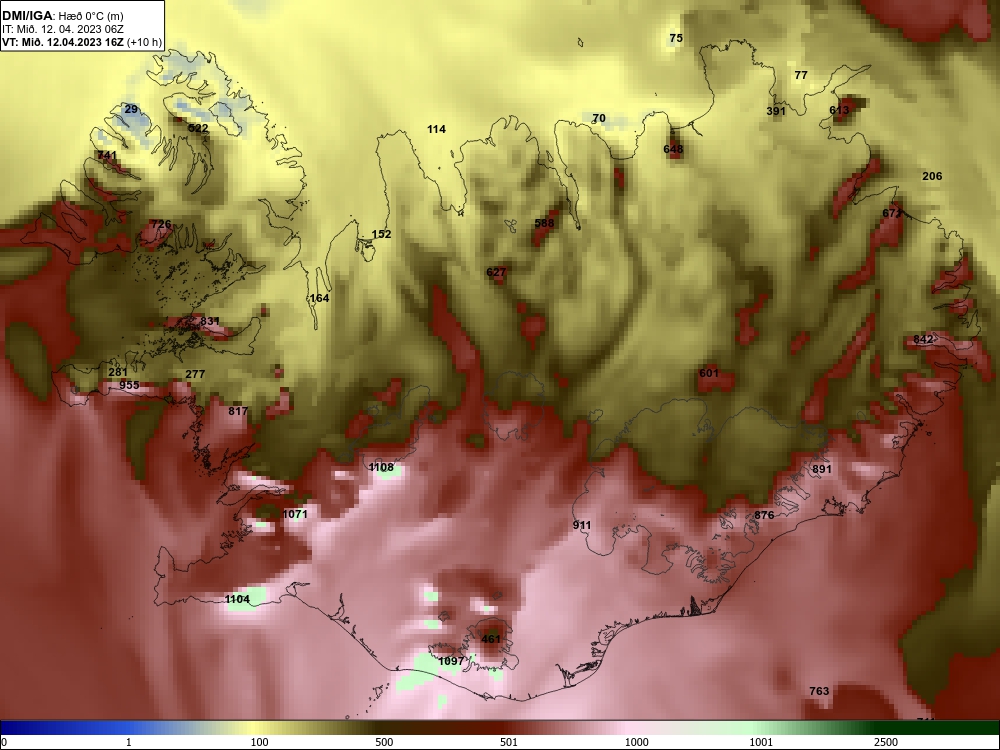This screenshot has height=750, width=1000.
Task: Select the 741 value label
Action: click(x=107, y=155)
